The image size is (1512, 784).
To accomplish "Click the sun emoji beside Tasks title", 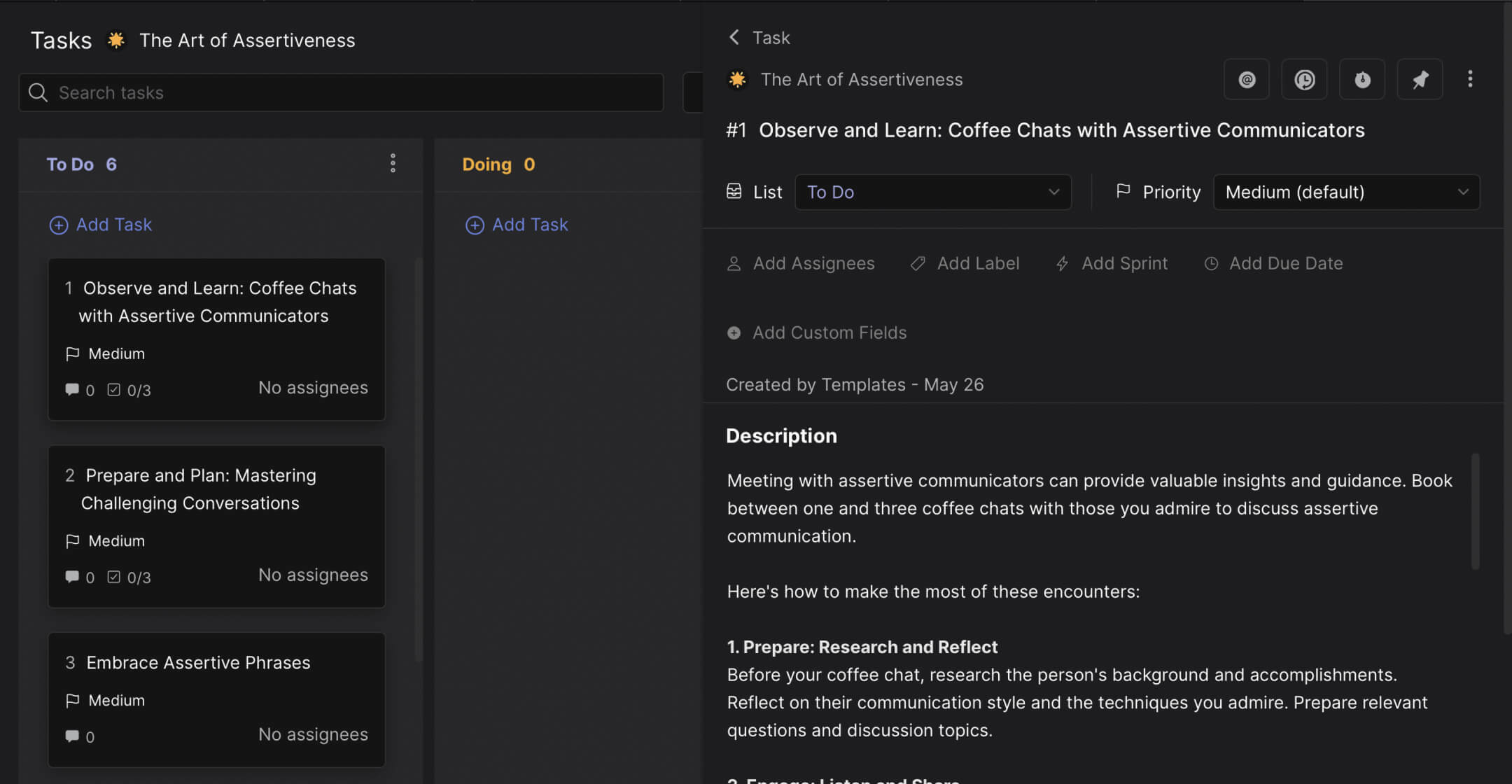I will point(115,40).
